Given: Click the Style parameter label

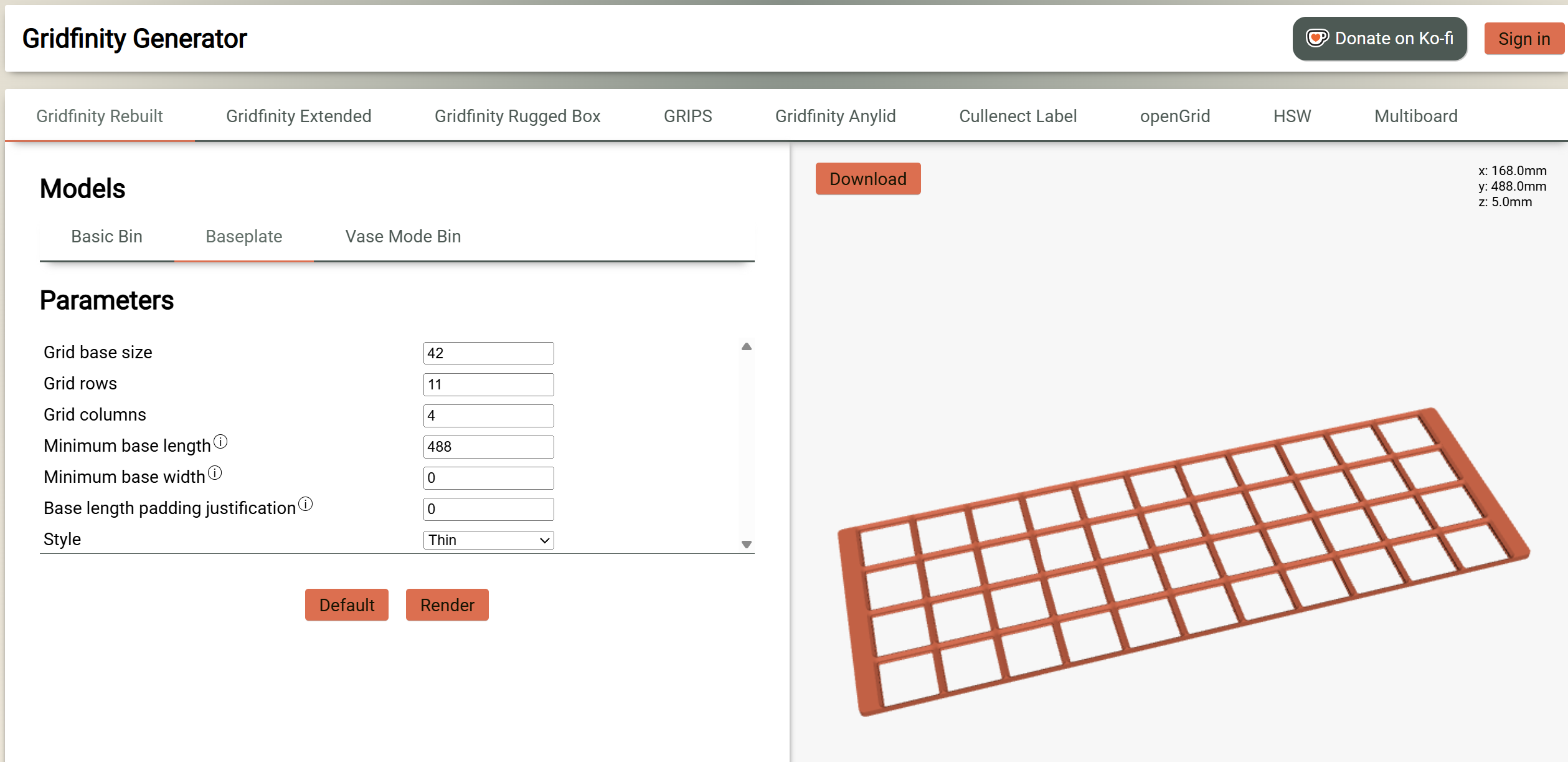Looking at the screenshot, I should (62, 539).
